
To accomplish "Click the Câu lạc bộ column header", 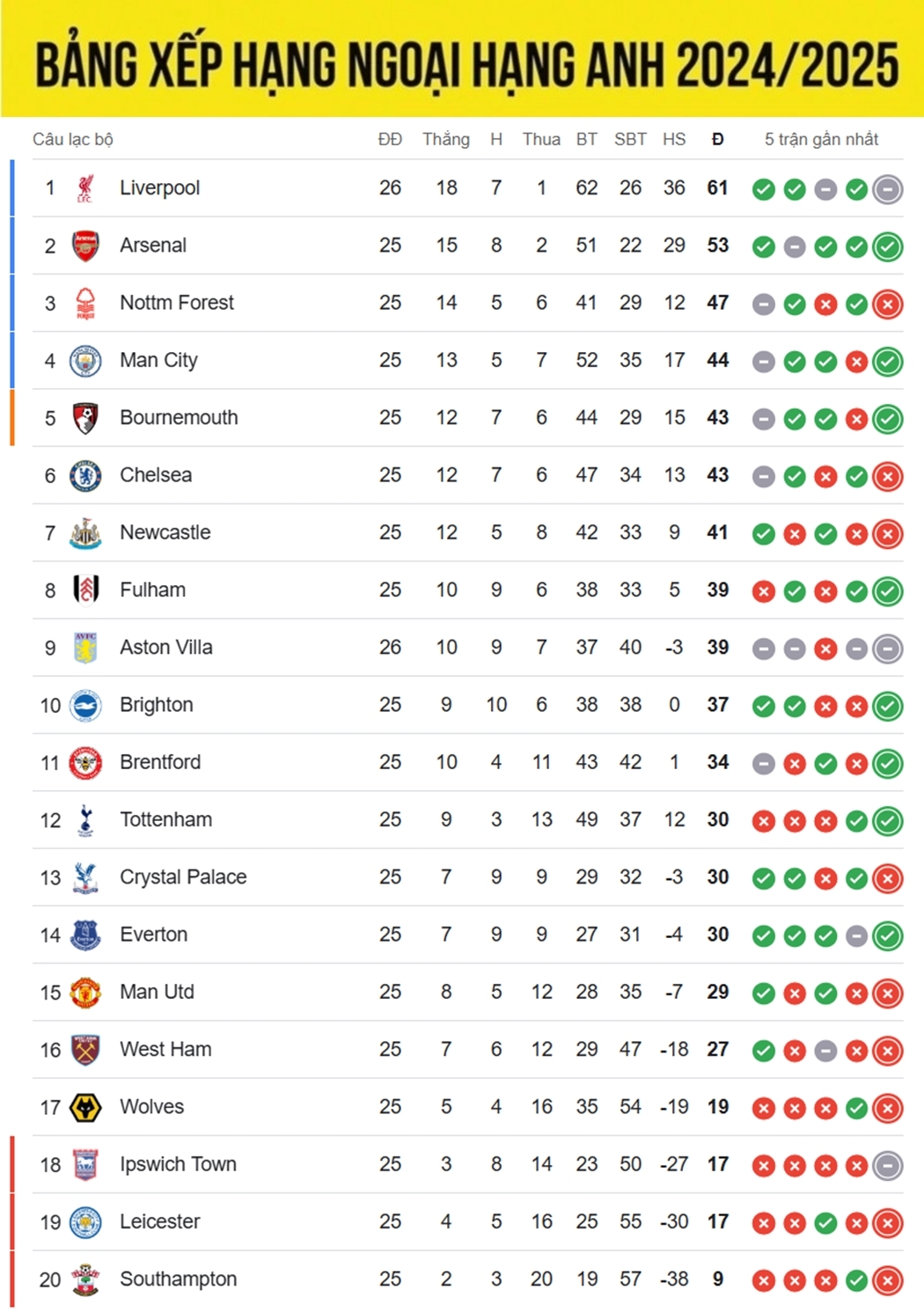I will click(x=73, y=139).
